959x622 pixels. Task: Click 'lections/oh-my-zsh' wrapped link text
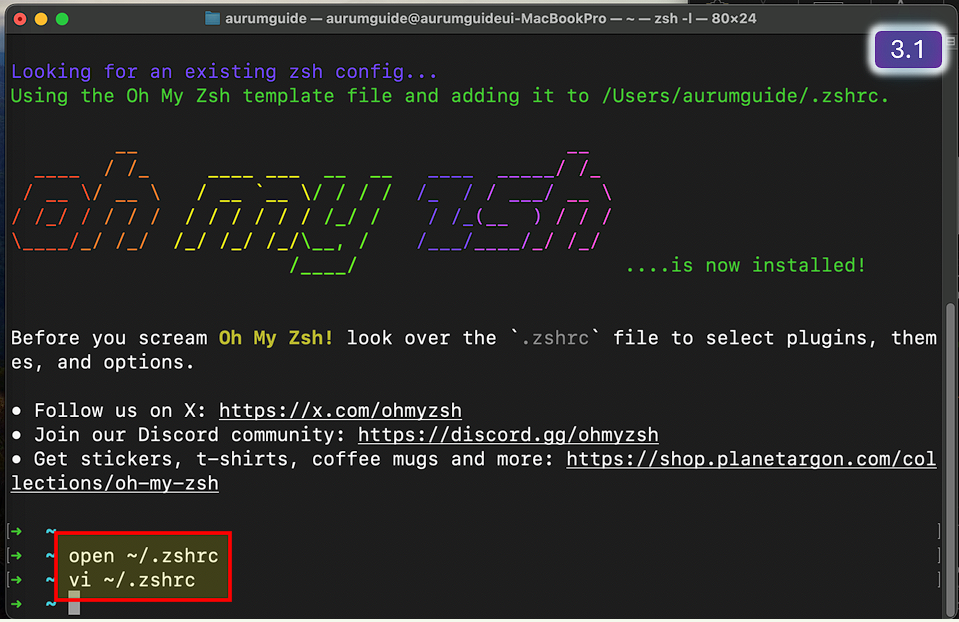click(114, 483)
